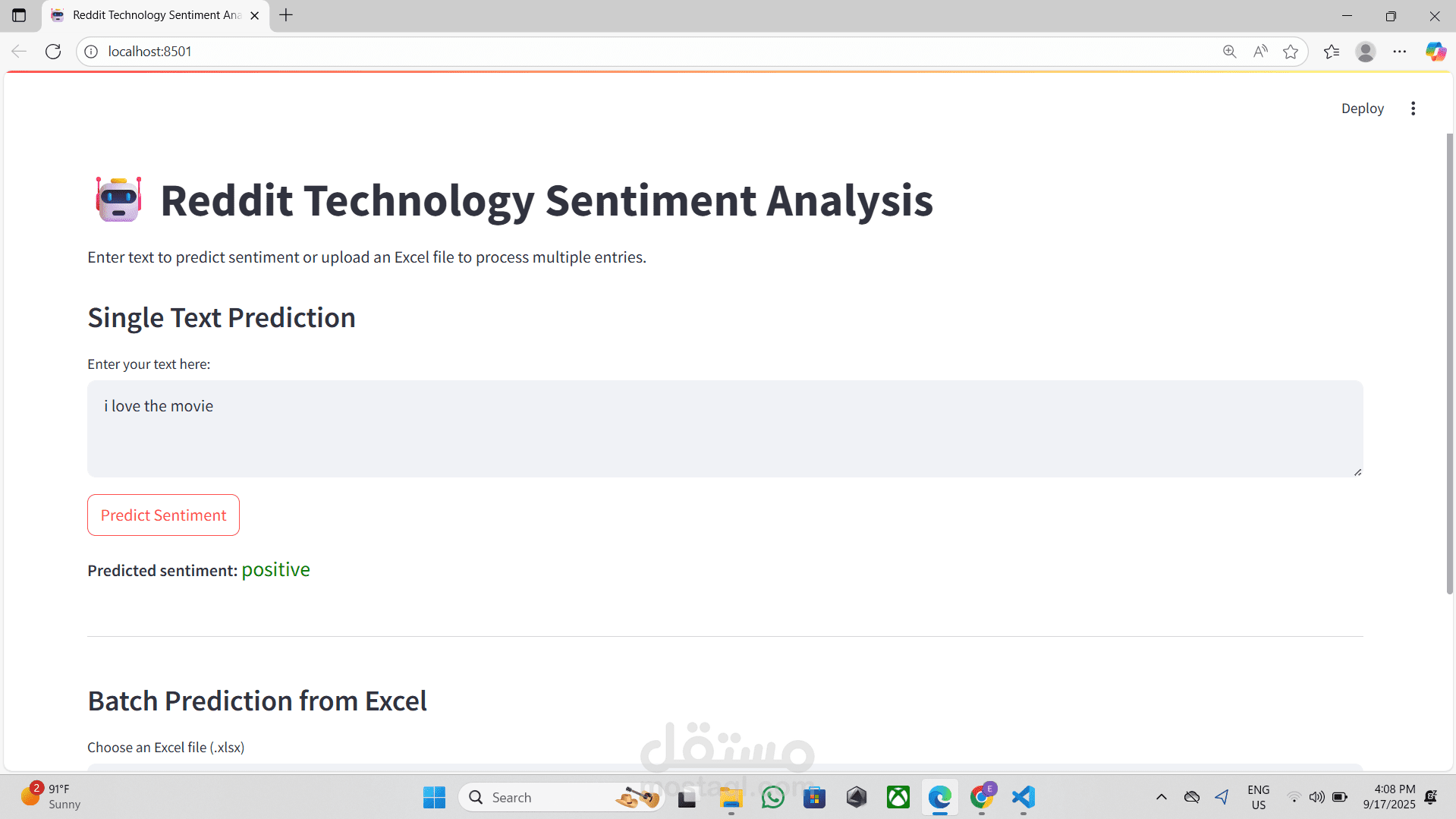Click the Predict Sentiment button
Image resolution: width=1456 pixels, height=819 pixels.
(x=163, y=515)
